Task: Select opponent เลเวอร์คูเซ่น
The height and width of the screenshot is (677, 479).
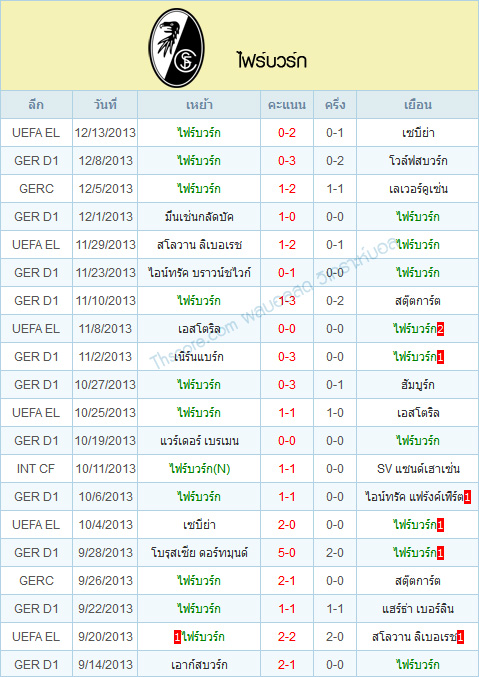Action: (418, 189)
